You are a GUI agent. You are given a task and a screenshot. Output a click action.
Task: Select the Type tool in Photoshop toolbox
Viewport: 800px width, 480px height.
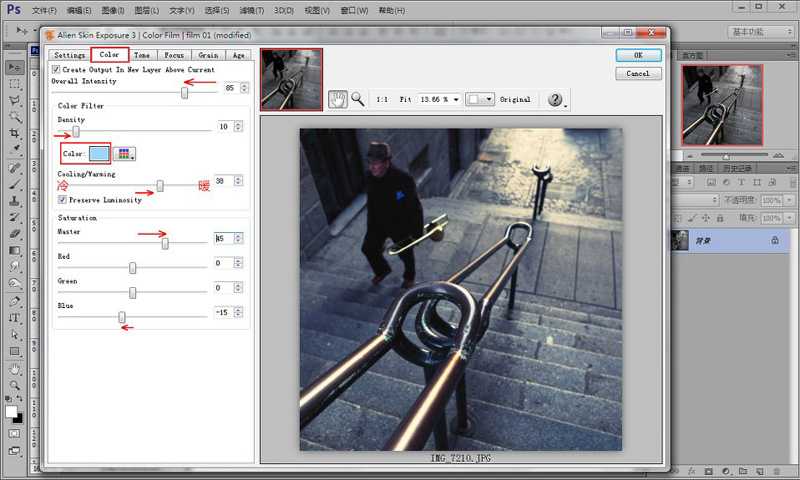(x=15, y=318)
